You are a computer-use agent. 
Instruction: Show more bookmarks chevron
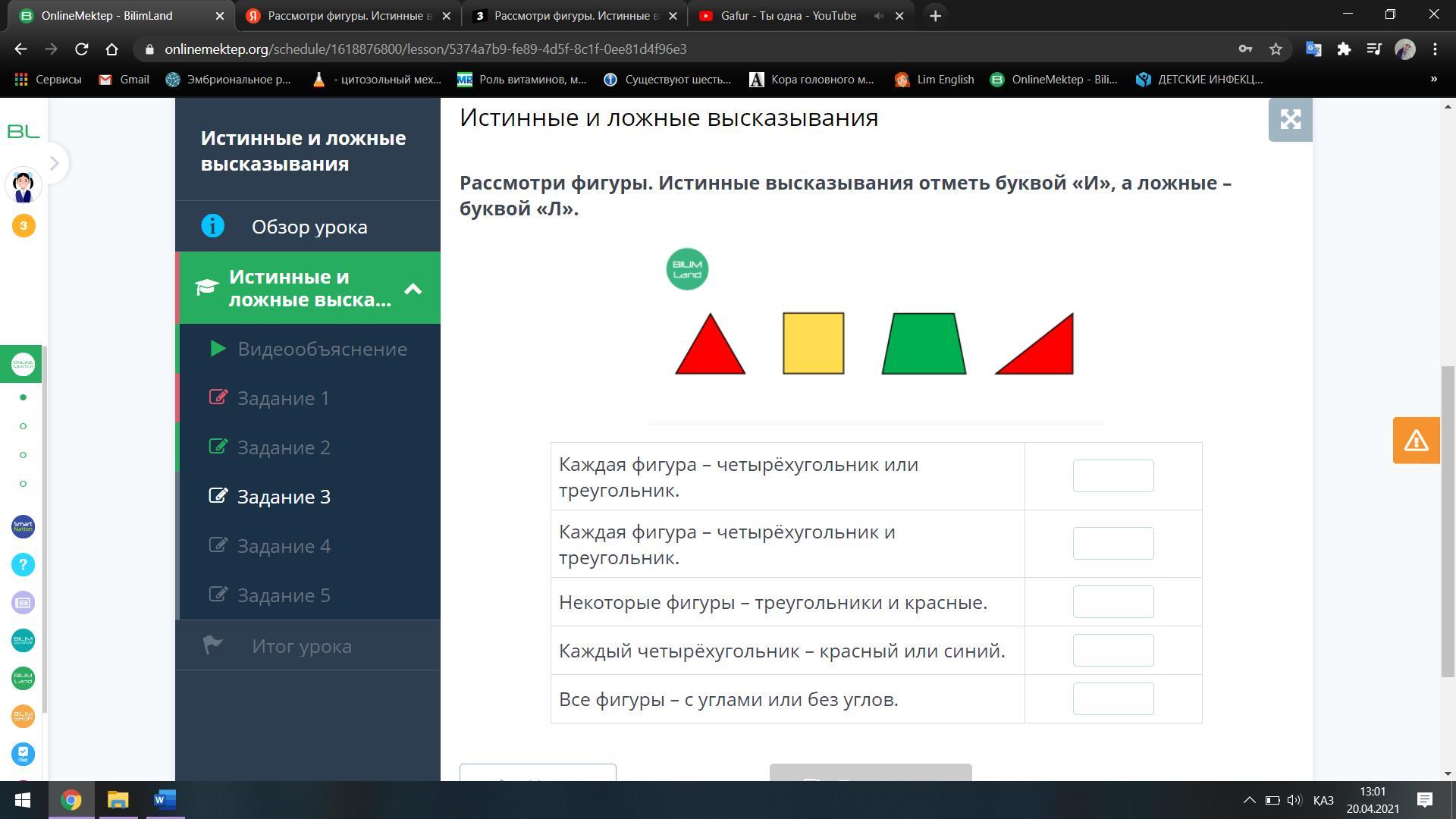coord(1433,79)
